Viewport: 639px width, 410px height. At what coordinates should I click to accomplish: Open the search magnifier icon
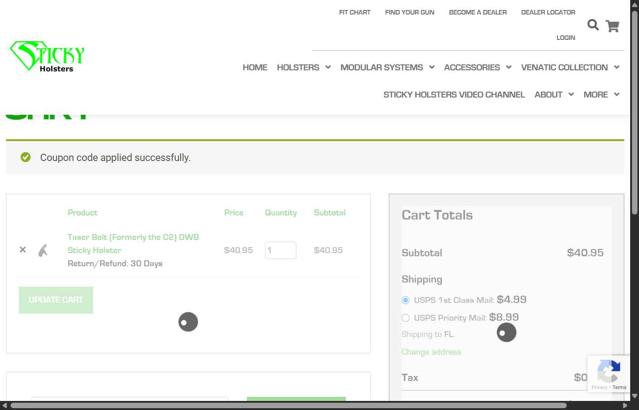(593, 25)
